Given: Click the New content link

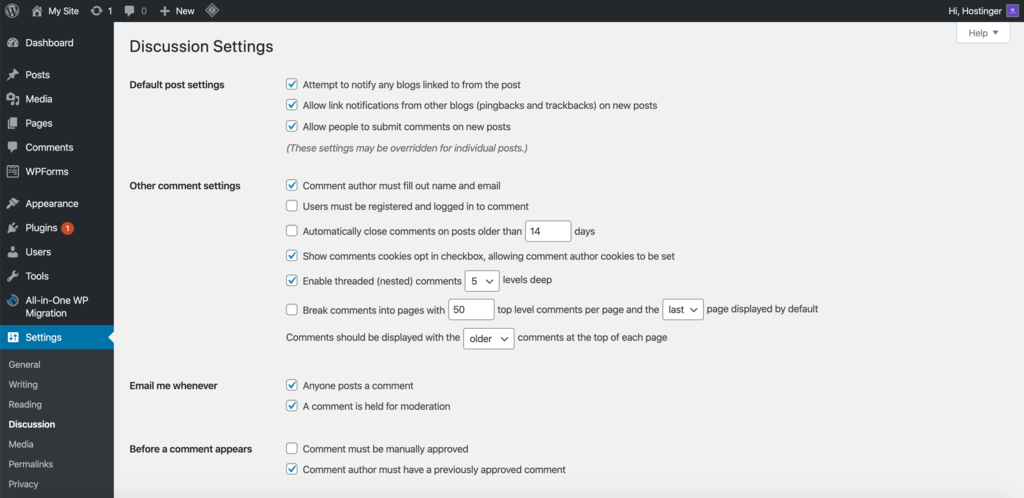Looking at the screenshot, I should coord(177,10).
